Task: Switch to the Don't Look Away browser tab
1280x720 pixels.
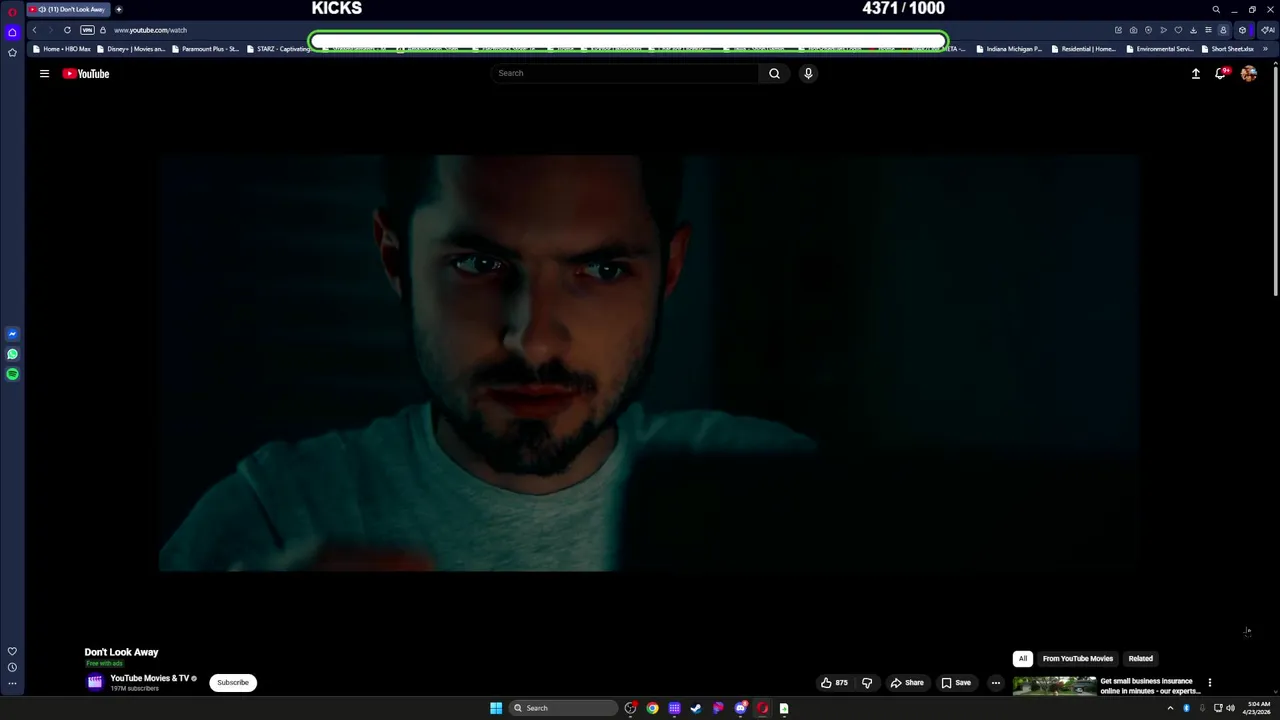Action: (68, 9)
